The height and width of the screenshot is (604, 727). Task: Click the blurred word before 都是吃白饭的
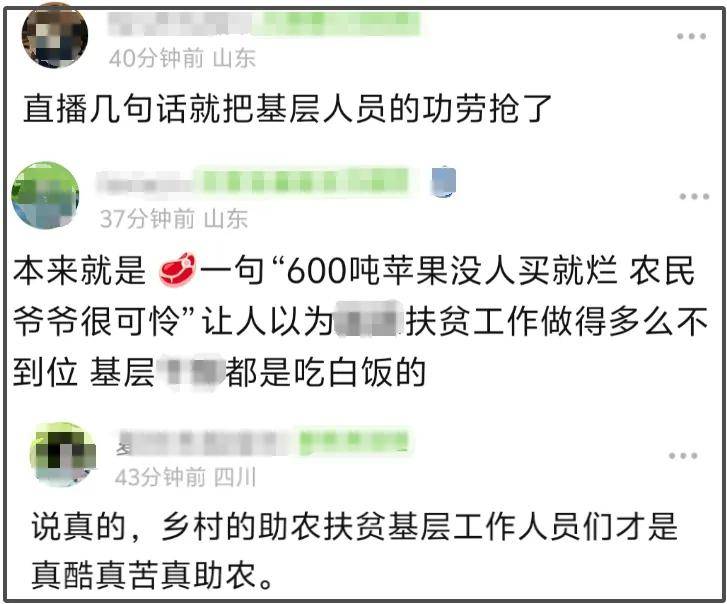pos(191,373)
